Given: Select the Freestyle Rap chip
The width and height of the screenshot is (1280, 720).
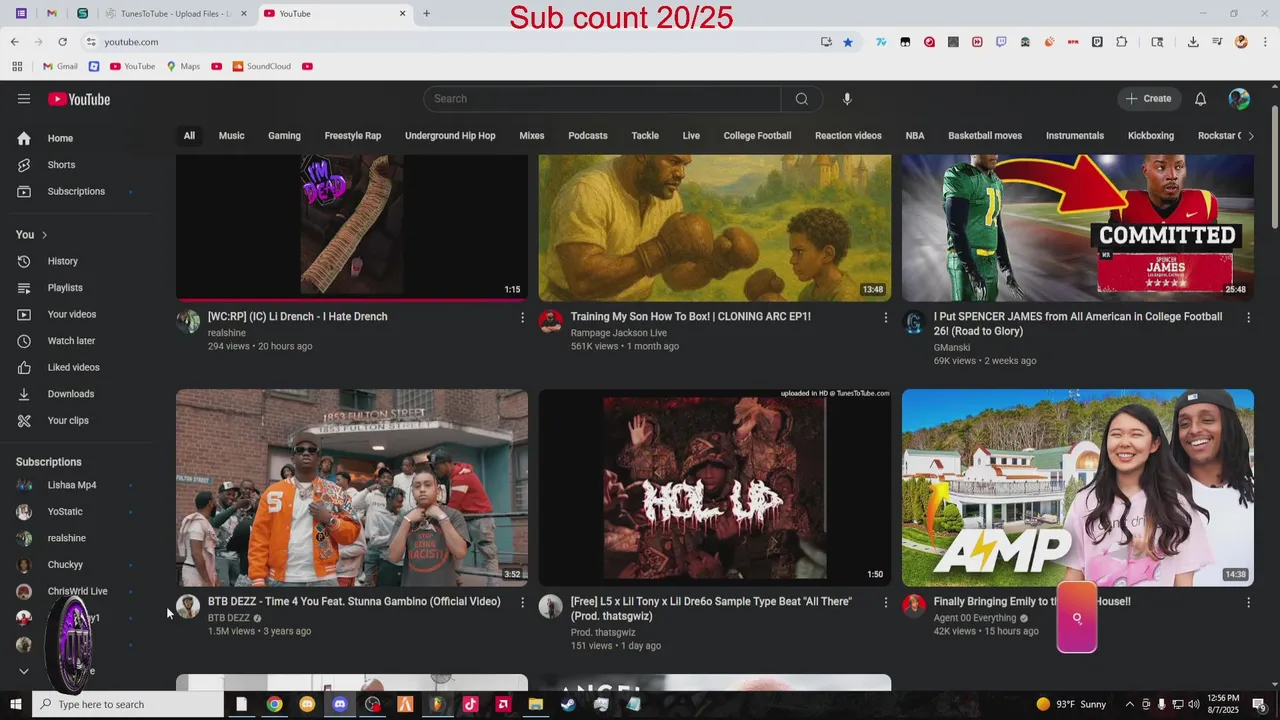Looking at the screenshot, I should [353, 136].
